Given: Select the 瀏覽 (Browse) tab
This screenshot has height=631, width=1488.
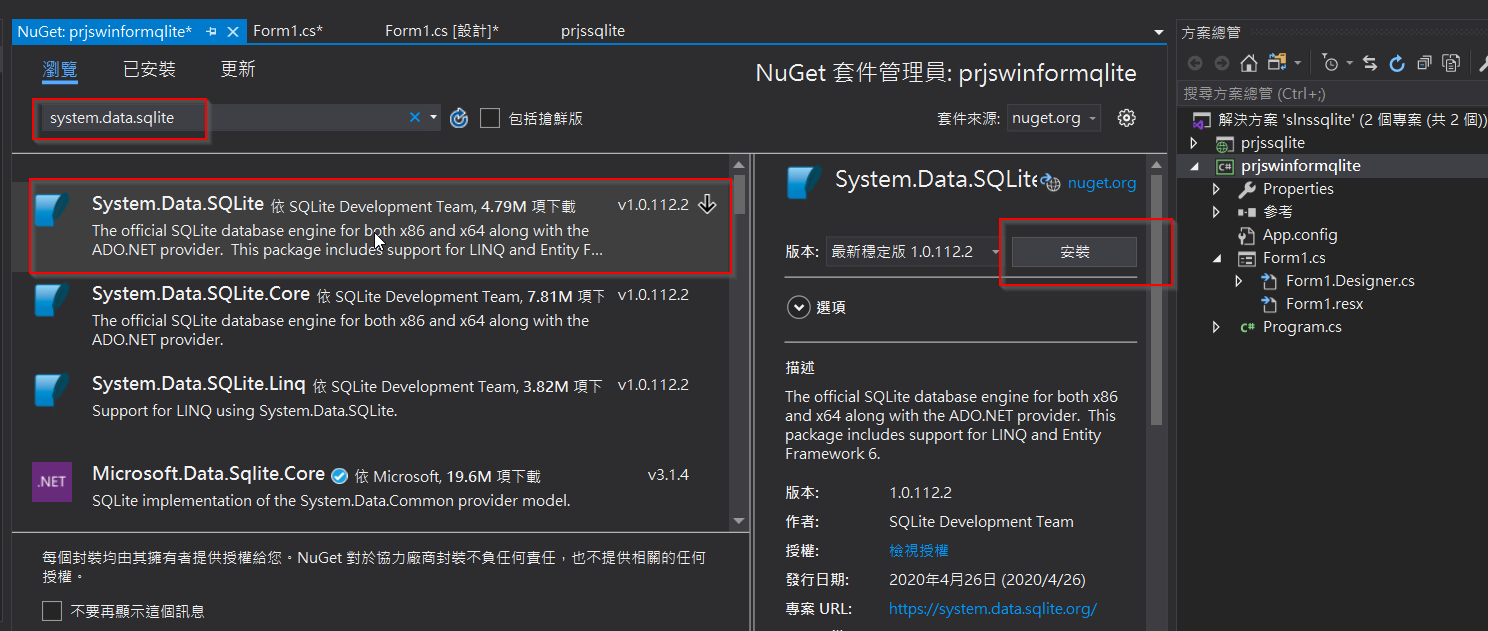Looking at the screenshot, I should (60, 69).
